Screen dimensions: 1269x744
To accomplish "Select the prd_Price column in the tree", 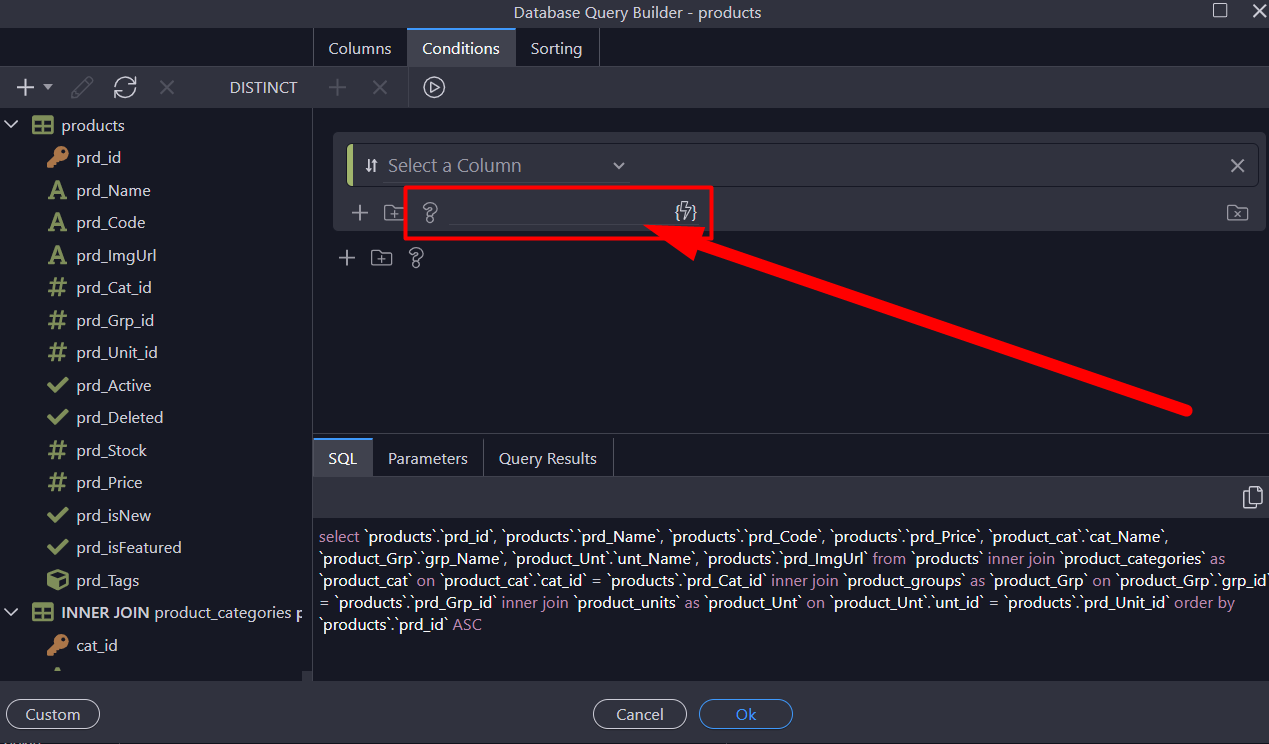I will [x=110, y=482].
